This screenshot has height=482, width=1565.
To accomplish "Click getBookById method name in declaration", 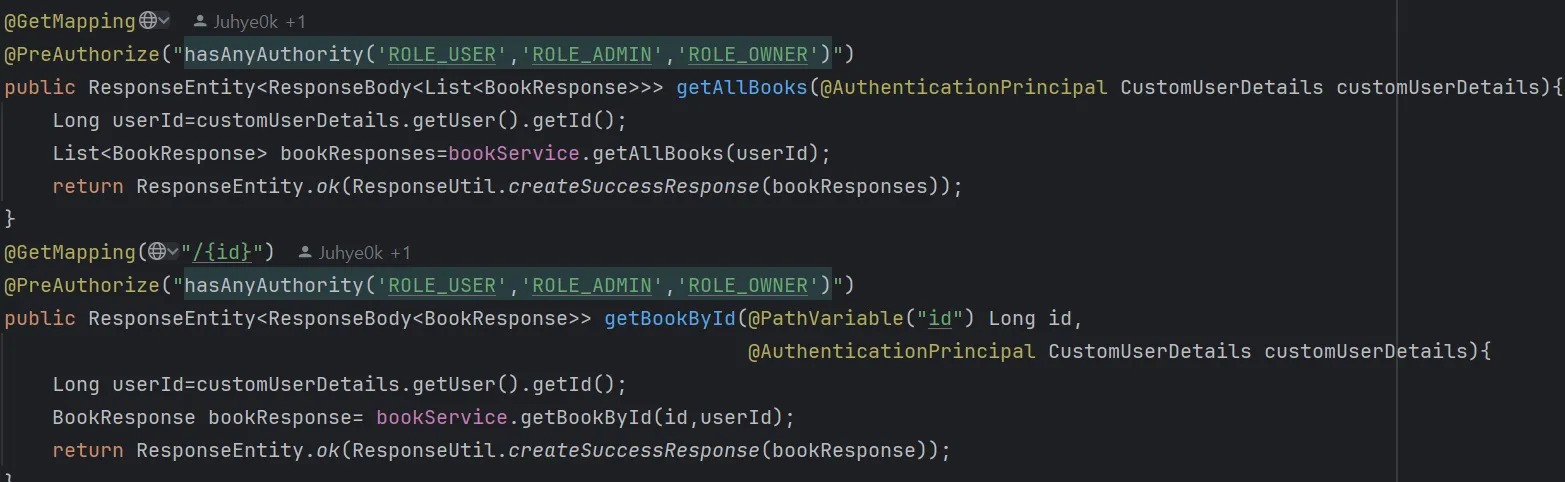I will coord(670,319).
